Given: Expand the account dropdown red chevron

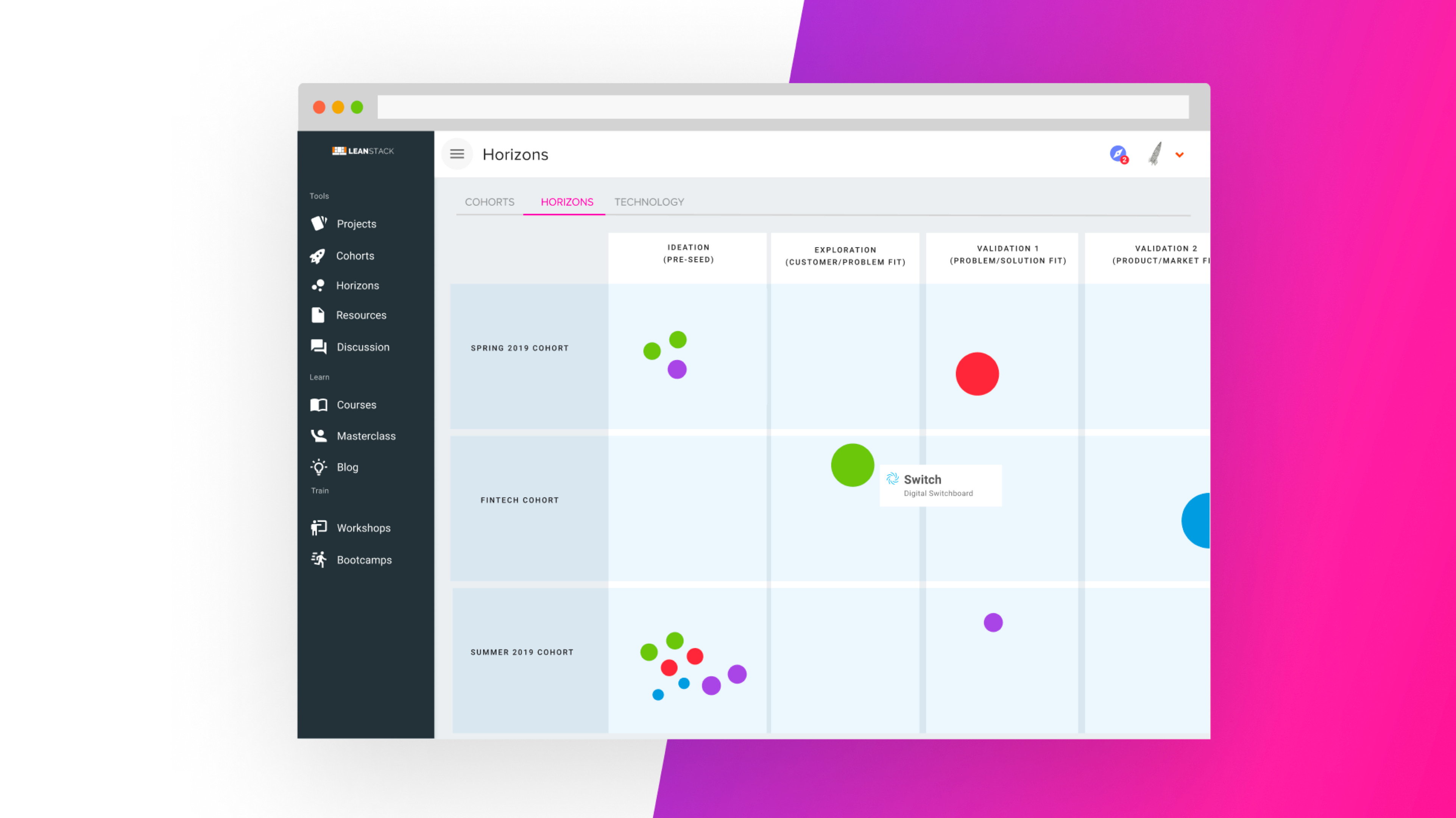Looking at the screenshot, I should point(1180,155).
